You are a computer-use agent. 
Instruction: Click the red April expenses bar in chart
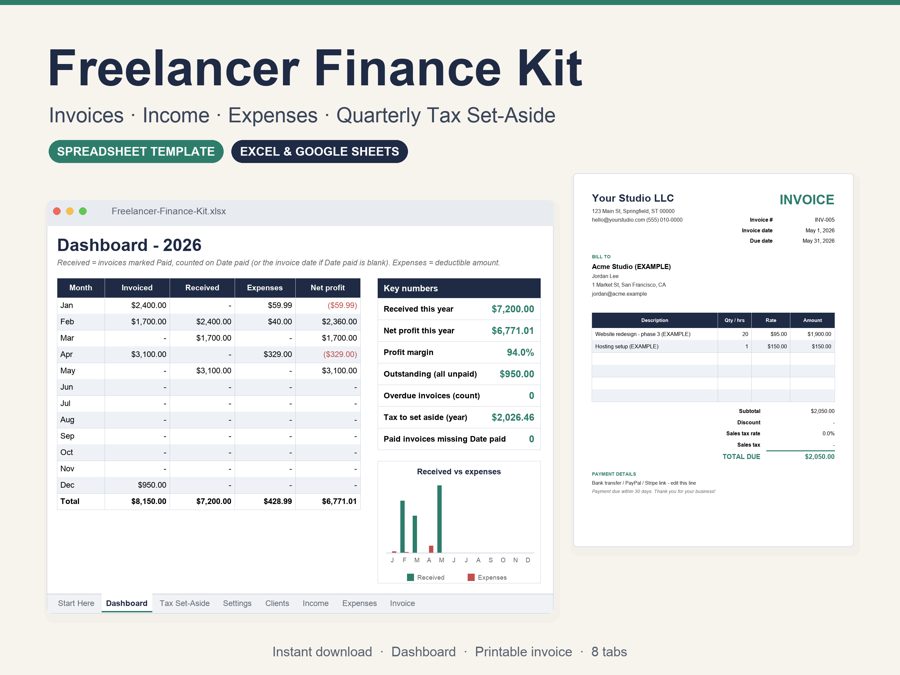(431, 549)
